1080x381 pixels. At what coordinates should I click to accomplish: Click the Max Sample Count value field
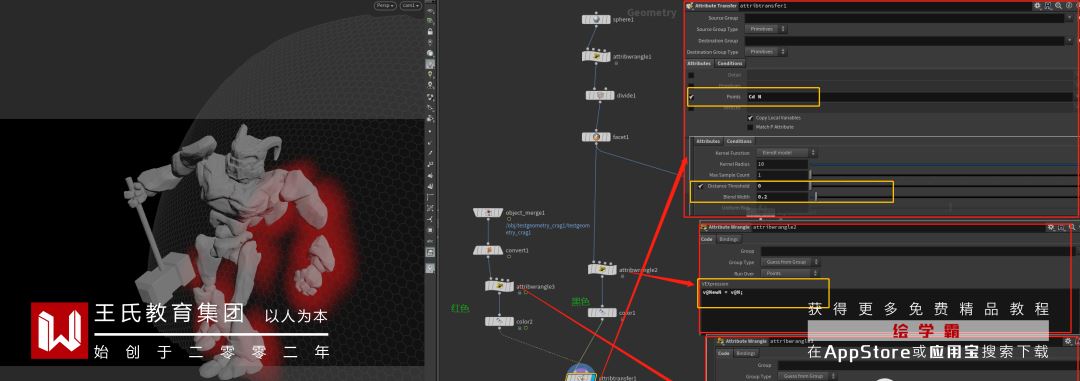[781, 175]
